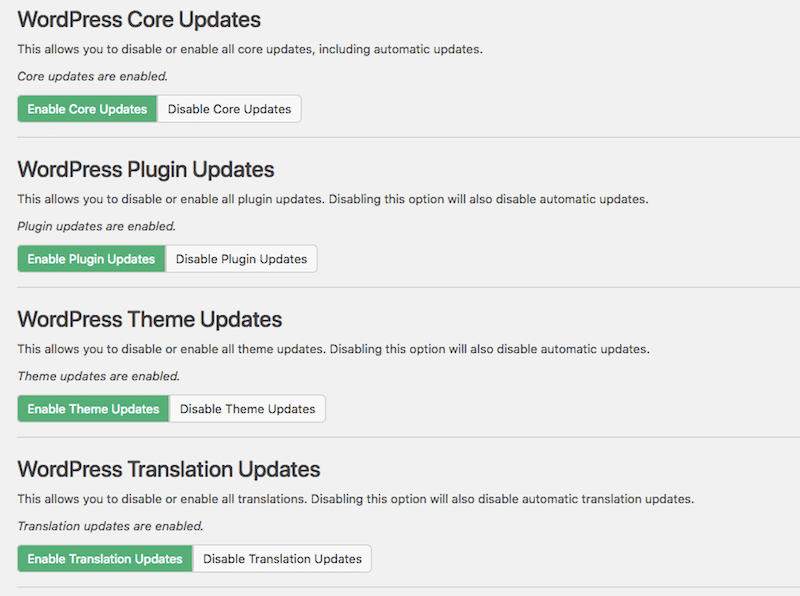The width and height of the screenshot is (800, 596).
Task: Click 'Plugin updates are enabled.' status text
Action: point(96,227)
